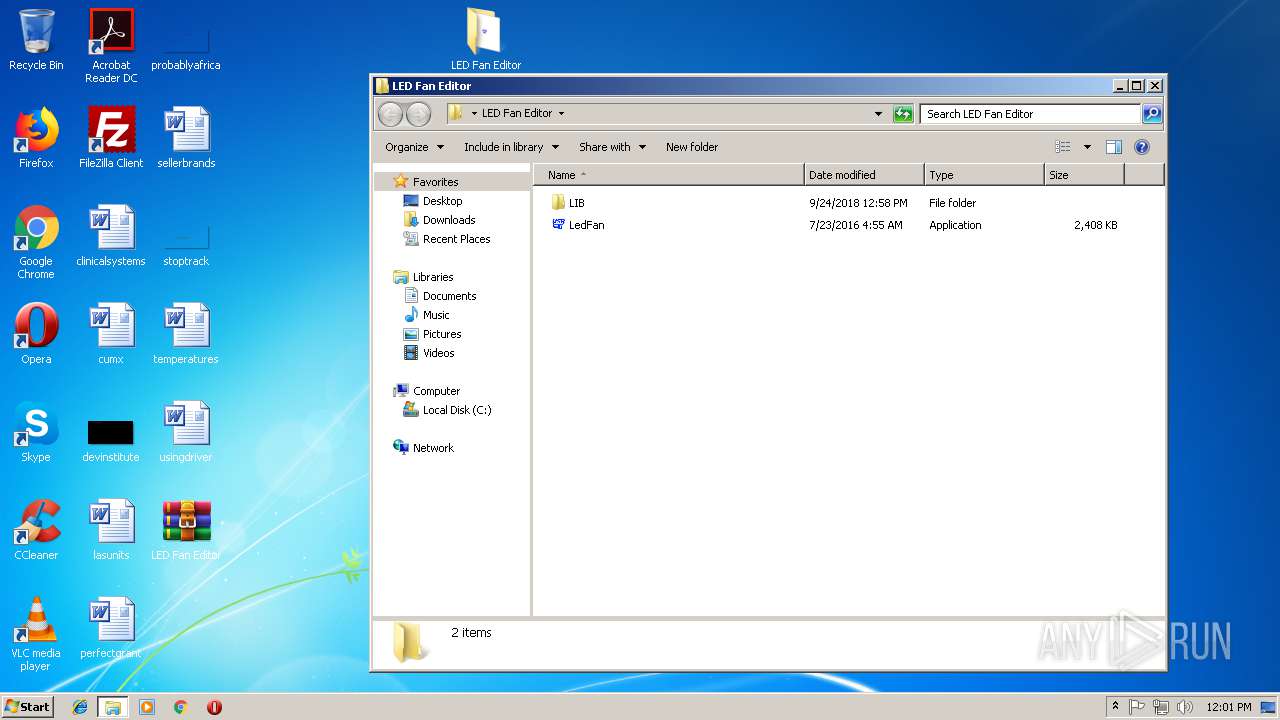Viewport: 1280px width, 720px height.
Task: Select the cumx Word document
Action: point(111,334)
